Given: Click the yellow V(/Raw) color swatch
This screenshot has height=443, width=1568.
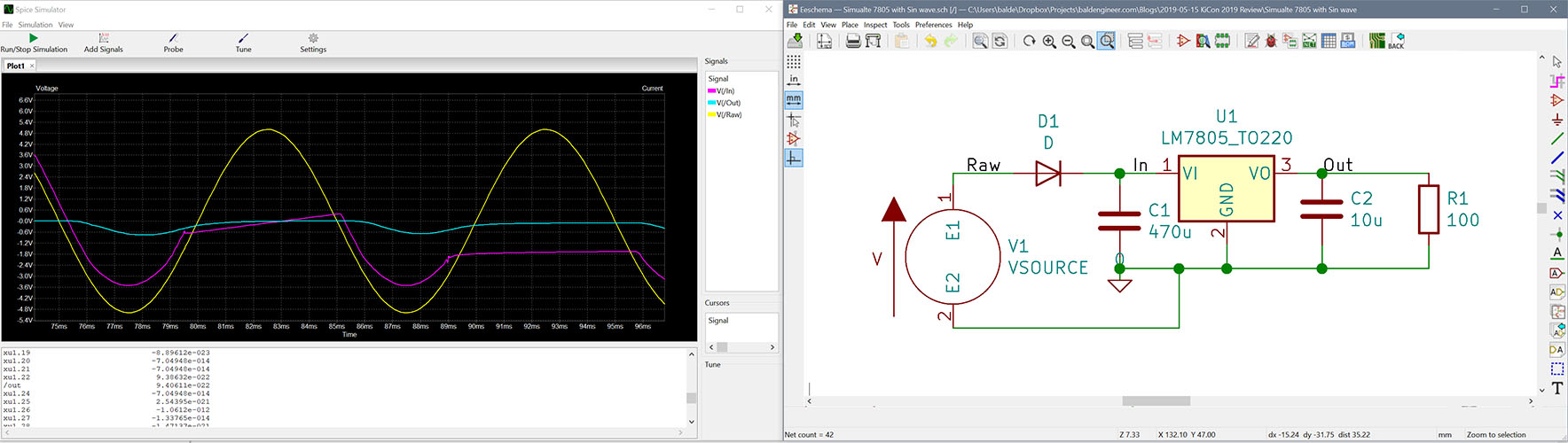Looking at the screenshot, I should pos(711,114).
